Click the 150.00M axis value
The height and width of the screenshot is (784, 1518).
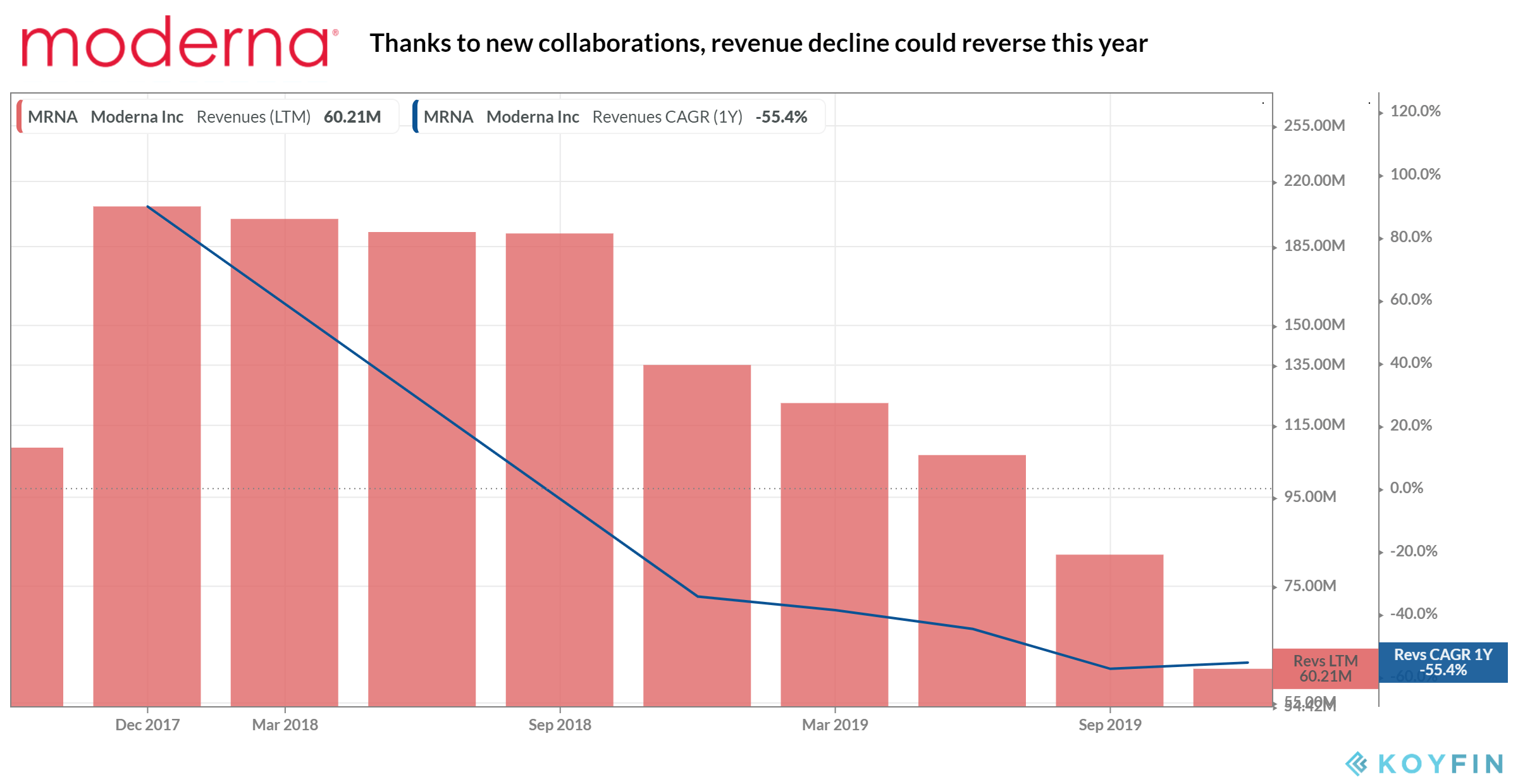(1314, 324)
